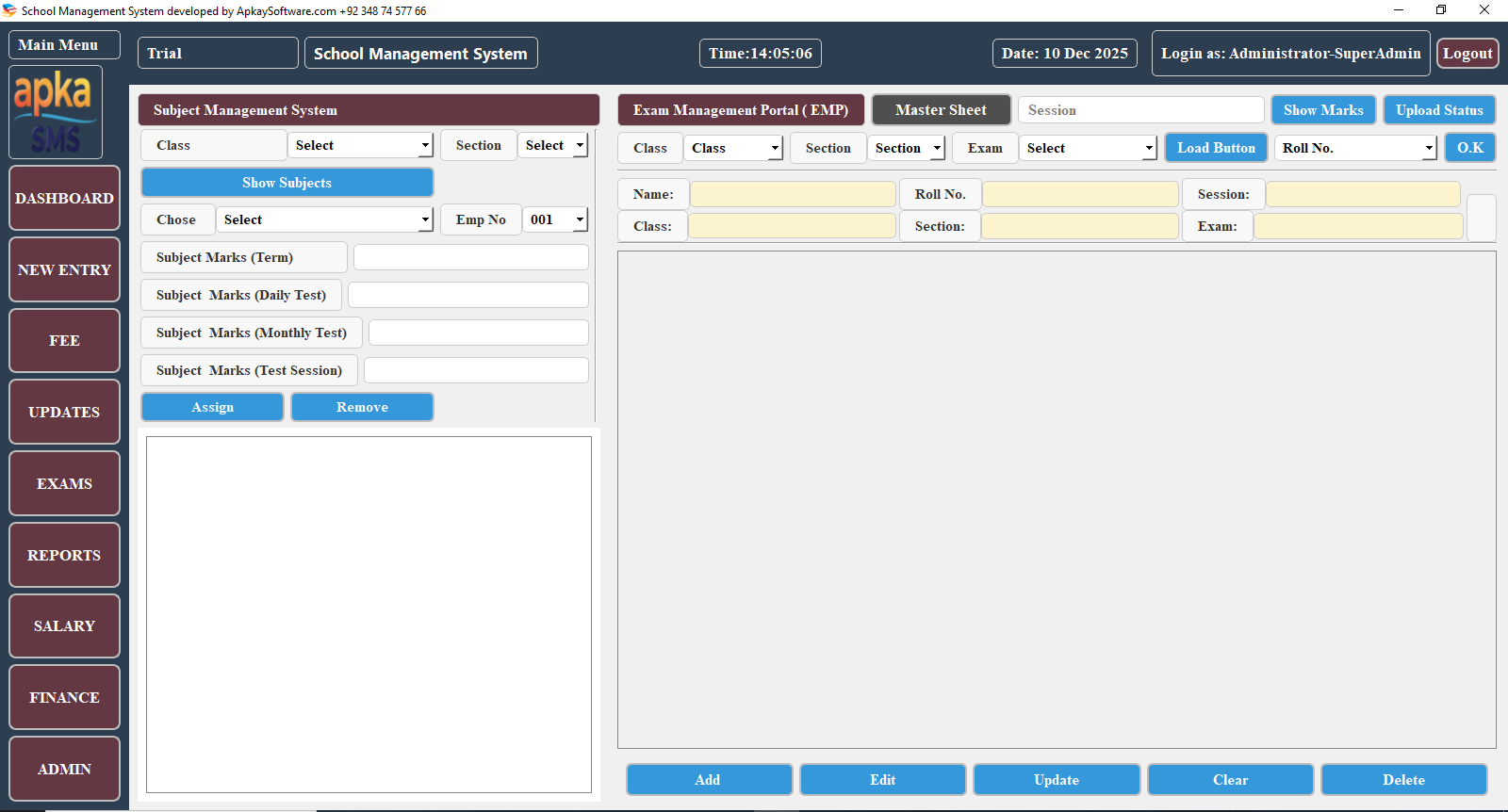Screen dimensions: 1508x812
Task: Click the yellow Name field
Action: (x=793, y=194)
